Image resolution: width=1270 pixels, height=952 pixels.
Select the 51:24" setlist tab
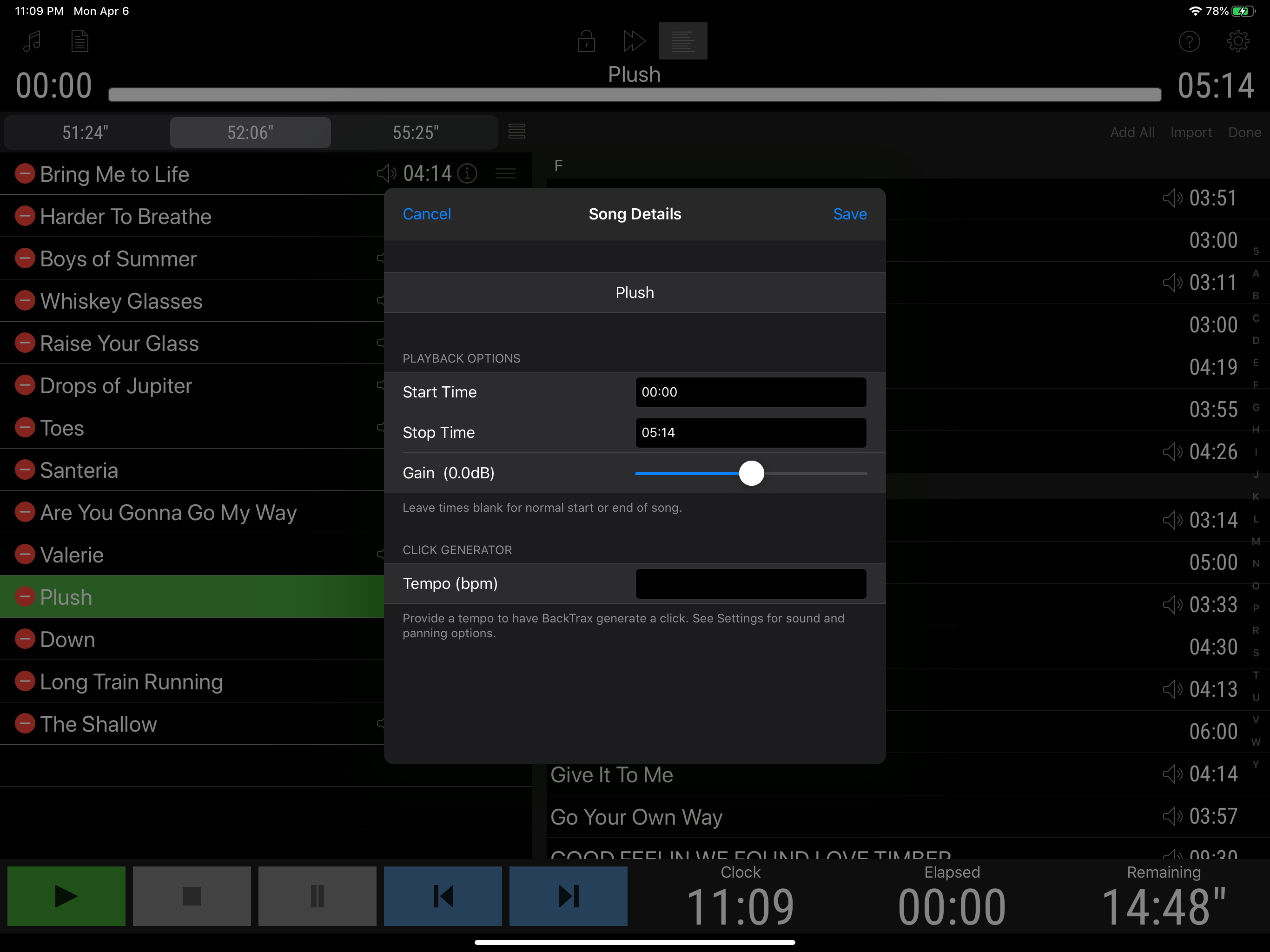click(86, 132)
